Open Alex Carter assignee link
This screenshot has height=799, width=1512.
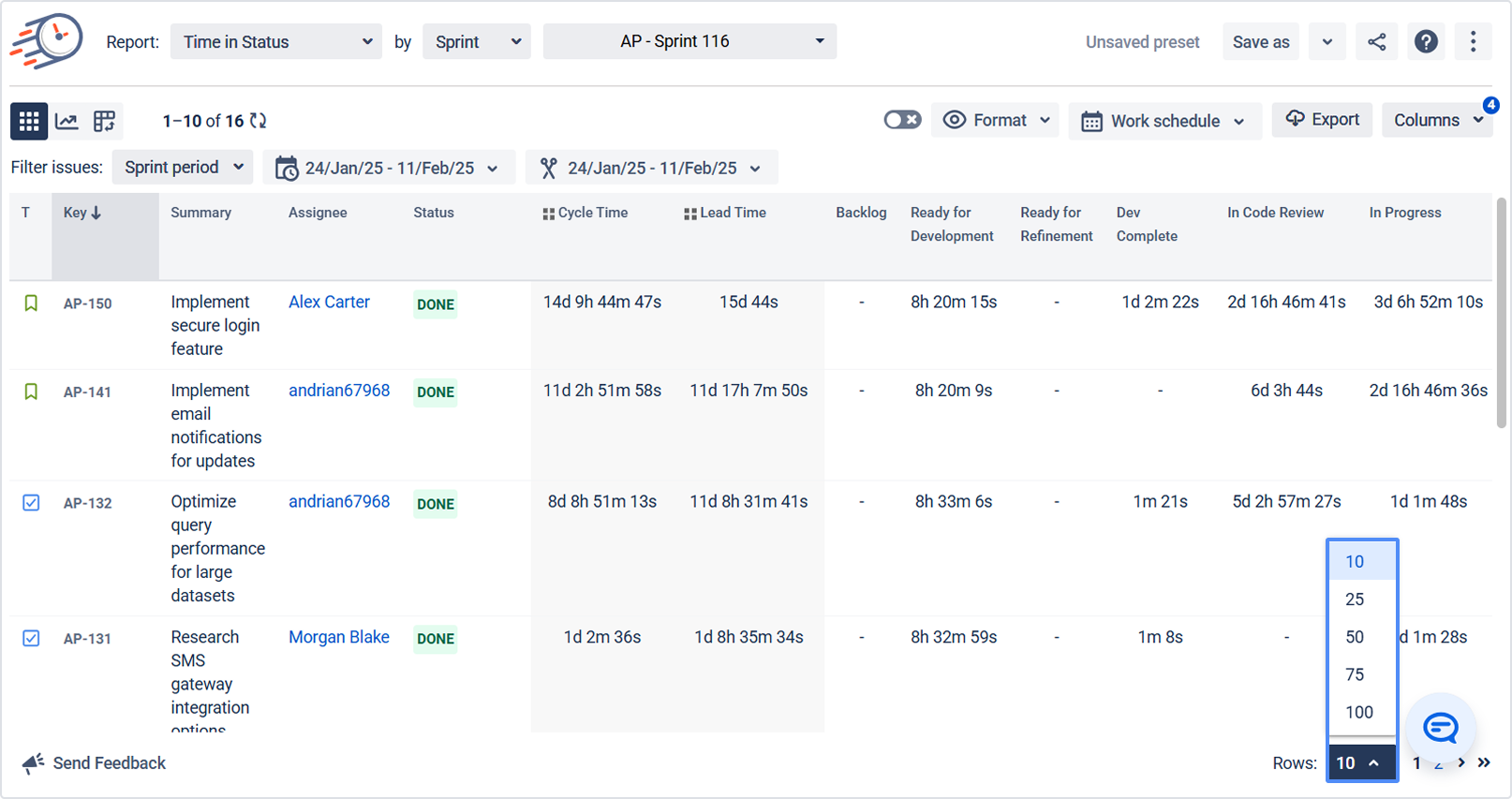point(329,302)
